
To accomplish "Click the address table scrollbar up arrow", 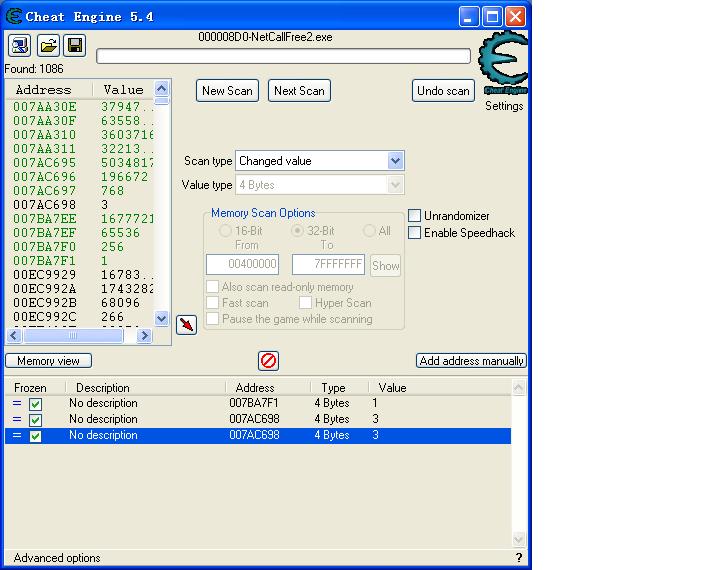I will [518, 388].
